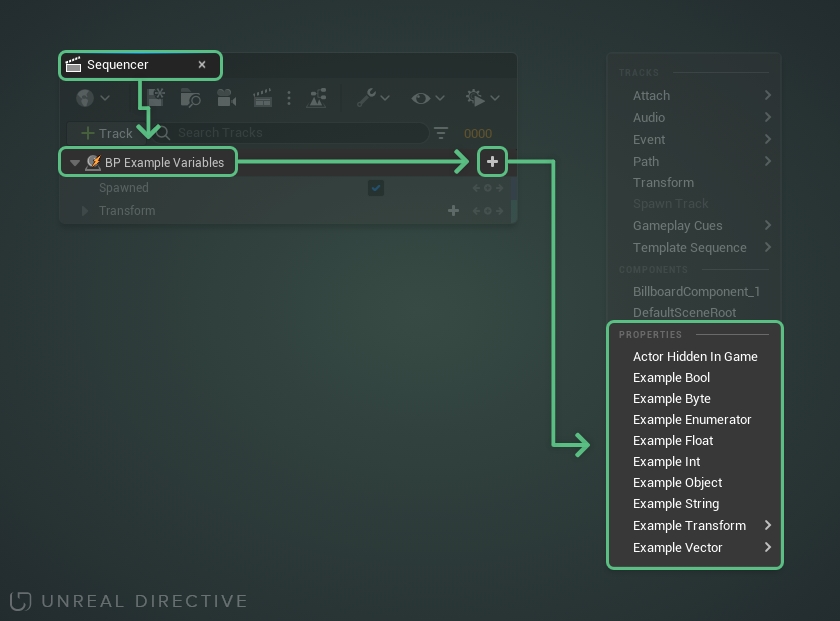Click the green plus button on BP Example Variables
Image resolution: width=840 pixels, height=621 pixels.
pyautogui.click(x=491, y=161)
